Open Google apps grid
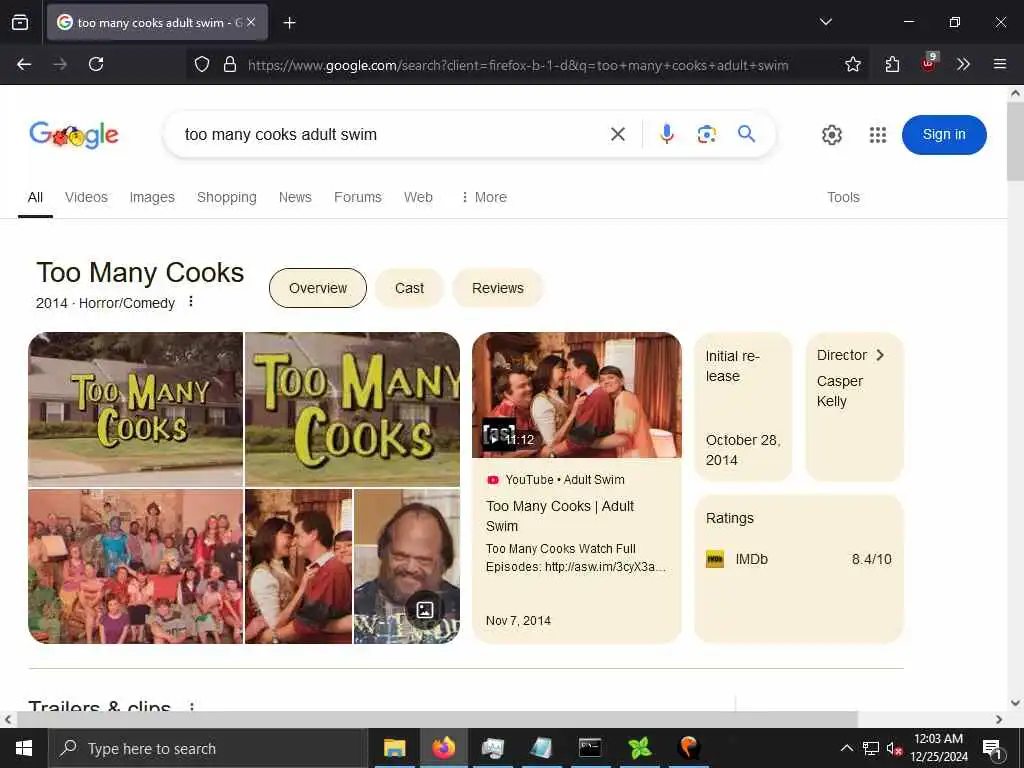This screenshot has width=1024, height=768. (x=878, y=135)
